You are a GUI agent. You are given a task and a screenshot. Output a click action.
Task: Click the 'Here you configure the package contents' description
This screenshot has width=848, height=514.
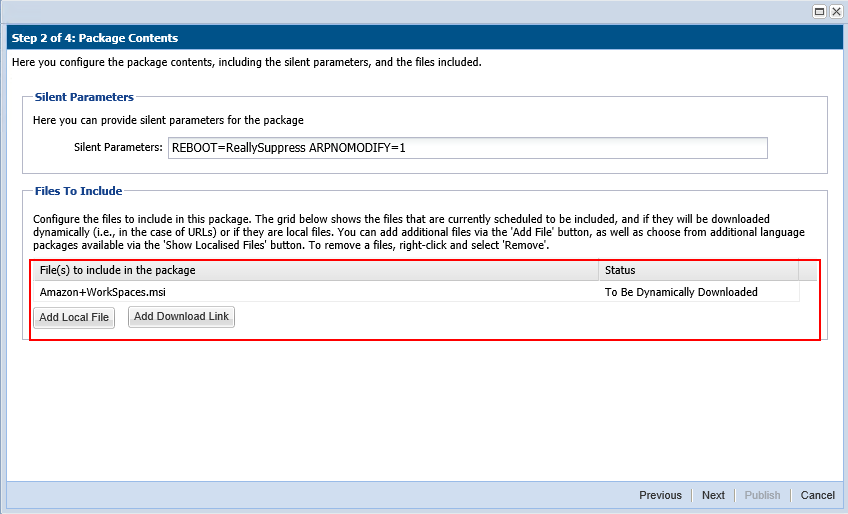[x=246, y=63]
